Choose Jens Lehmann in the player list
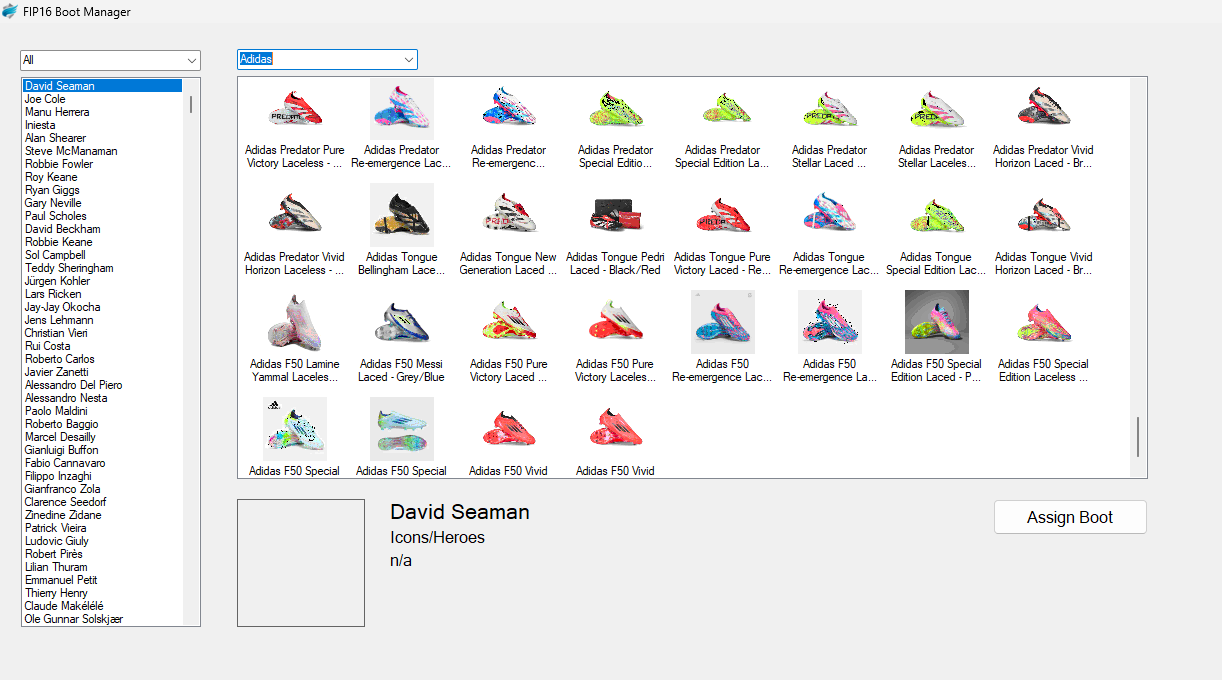1222x680 pixels. click(x=102, y=320)
